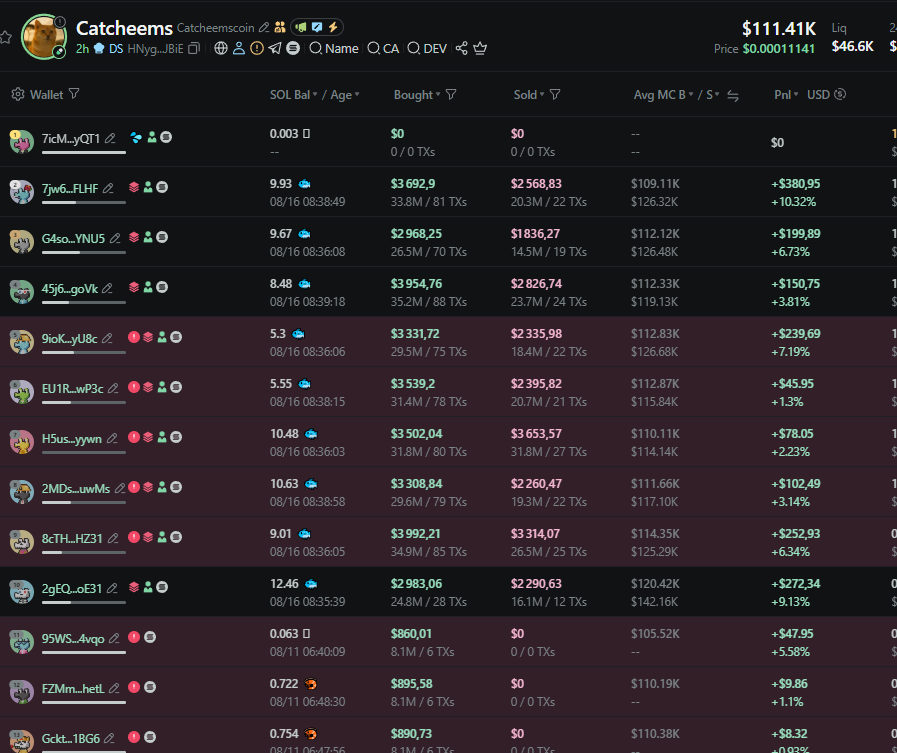Sort by Avg MC B
The width and height of the screenshot is (897, 753).
pos(664,95)
